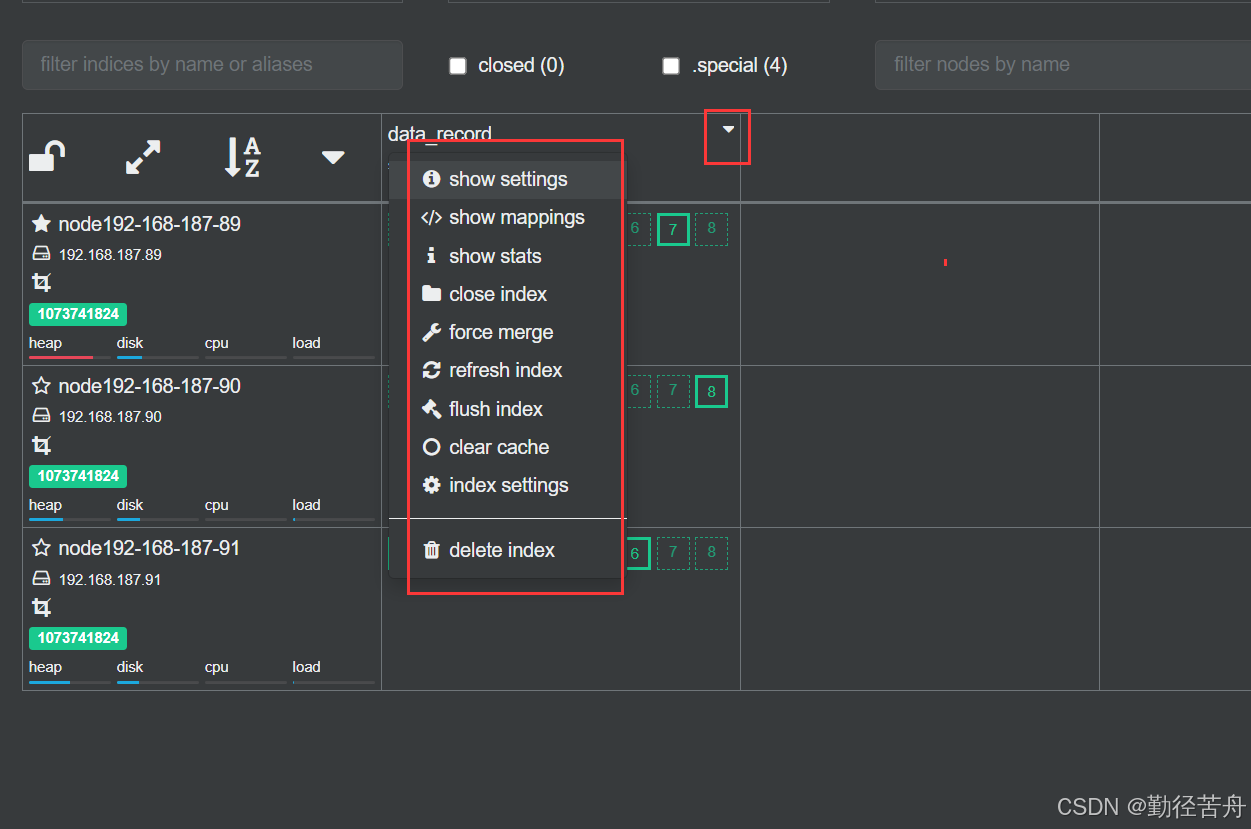Choose show mappings from the index menu
1251x829 pixels.
pos(506,217)
